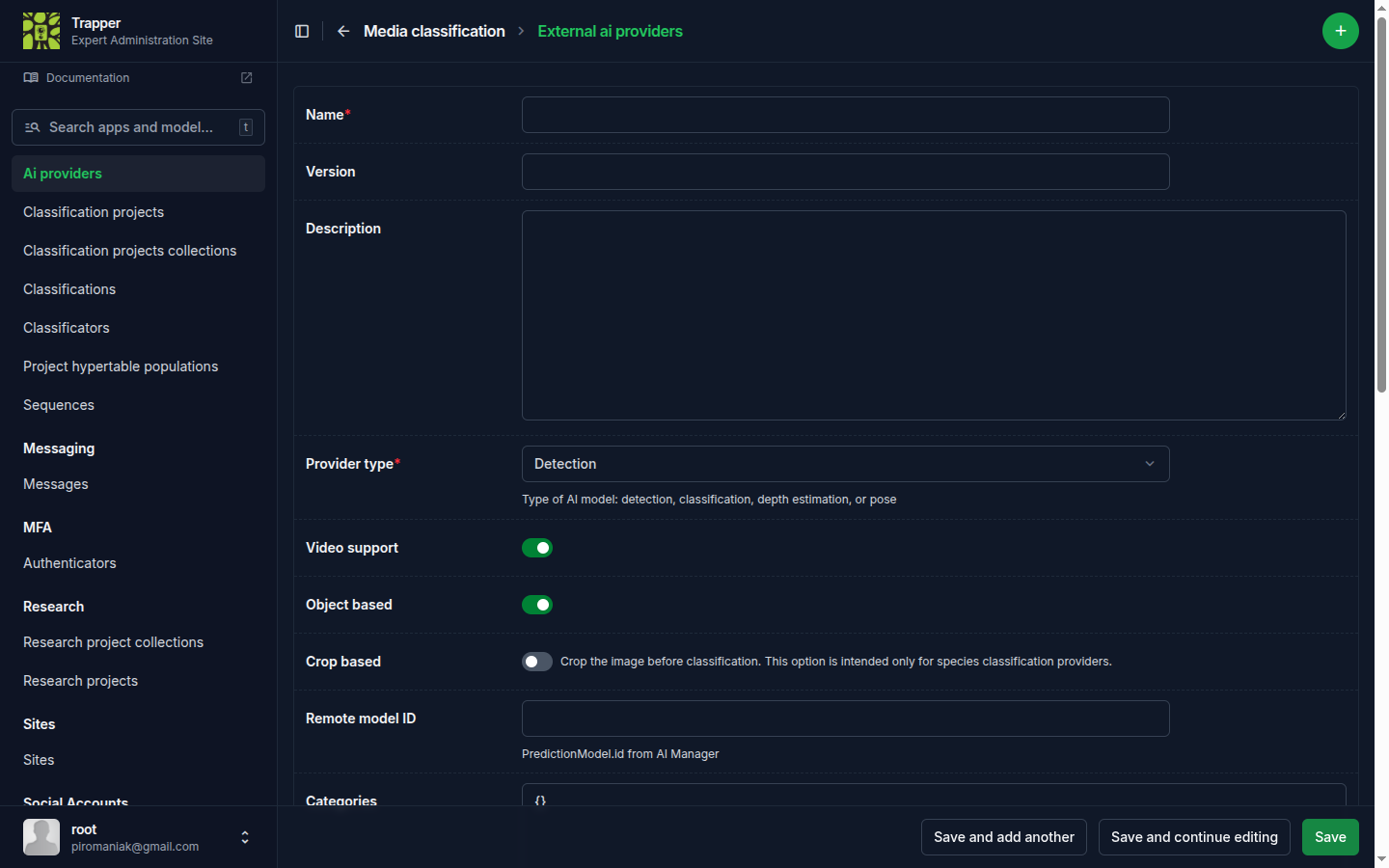This screenshot has width=1389, height=868.
Task: Click the 't' shortcut key badge
Action: [246, 127]
